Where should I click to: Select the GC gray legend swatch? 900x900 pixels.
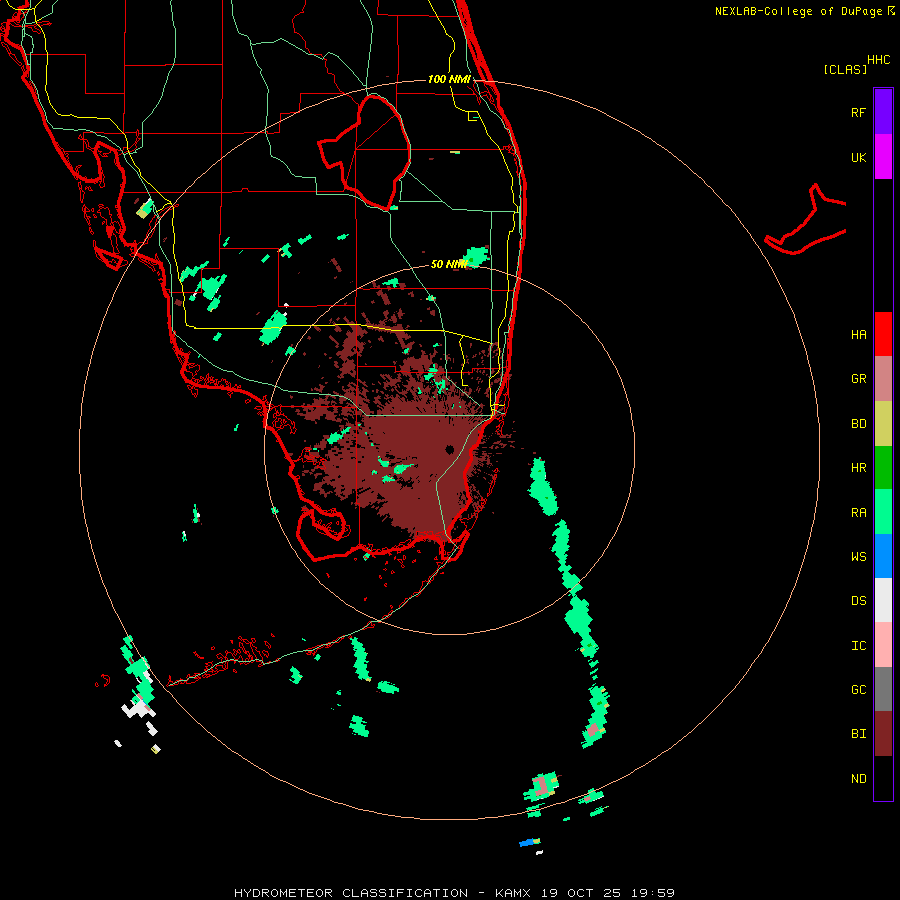[x=883, y=689]
